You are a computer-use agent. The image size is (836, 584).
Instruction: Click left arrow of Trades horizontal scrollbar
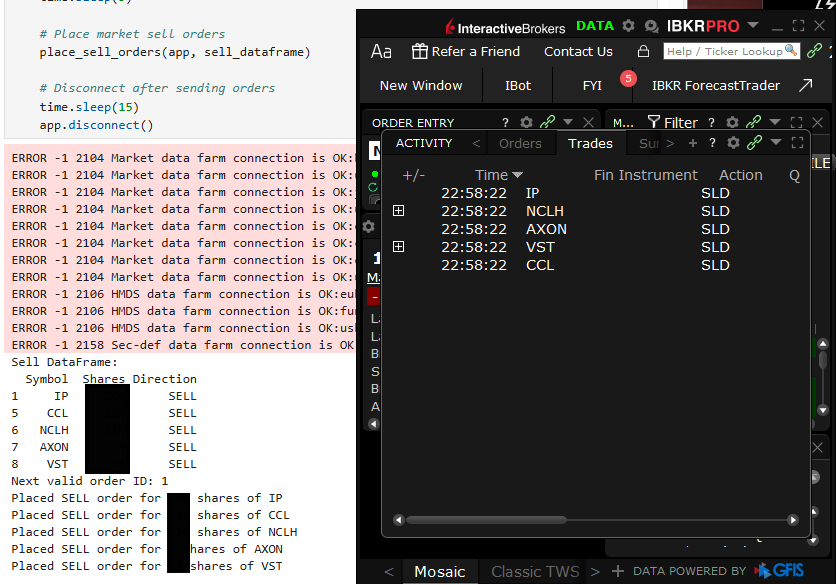tap(398, 519)
